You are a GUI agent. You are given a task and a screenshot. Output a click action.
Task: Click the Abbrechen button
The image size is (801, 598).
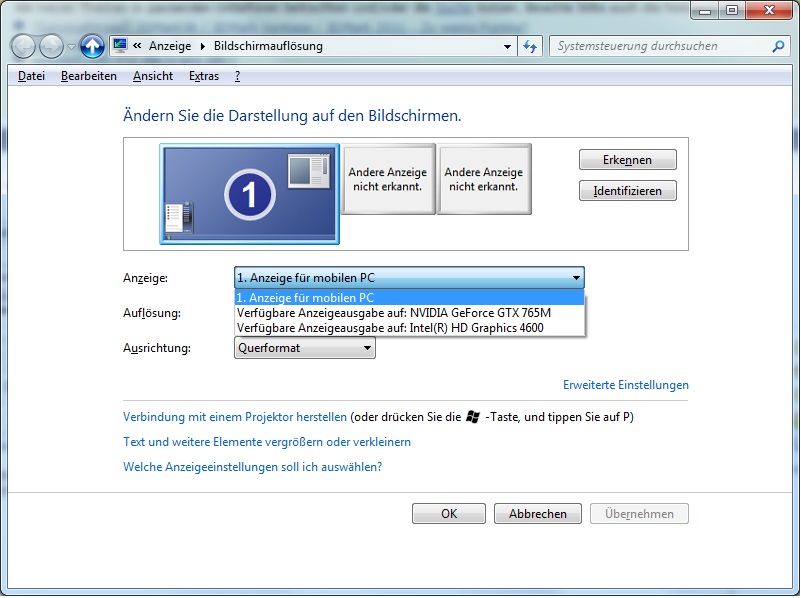coord(537,514)
